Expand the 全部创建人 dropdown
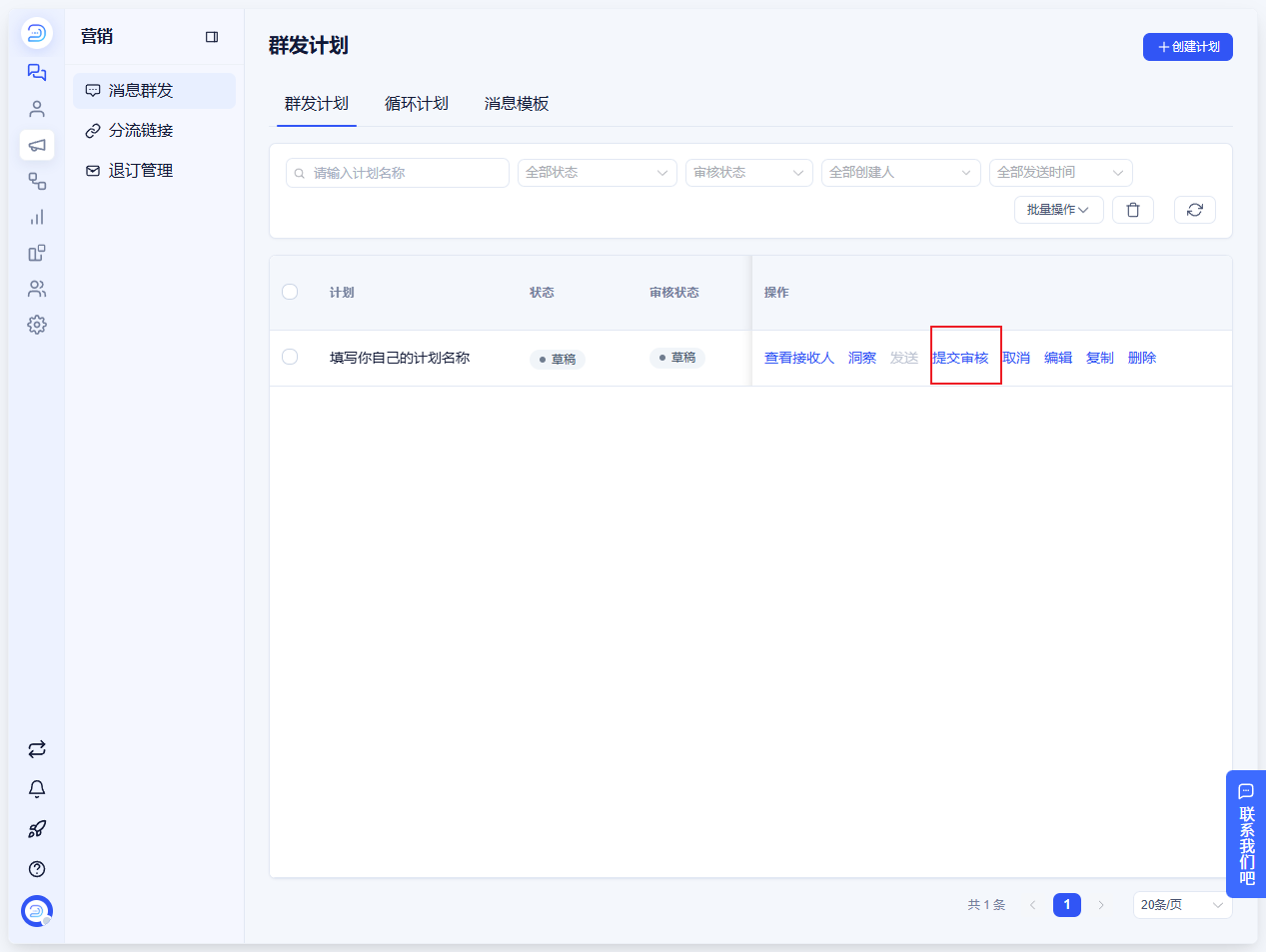Image resolution: width=1266 pixels, height=952 pixels. pos(901,173)
